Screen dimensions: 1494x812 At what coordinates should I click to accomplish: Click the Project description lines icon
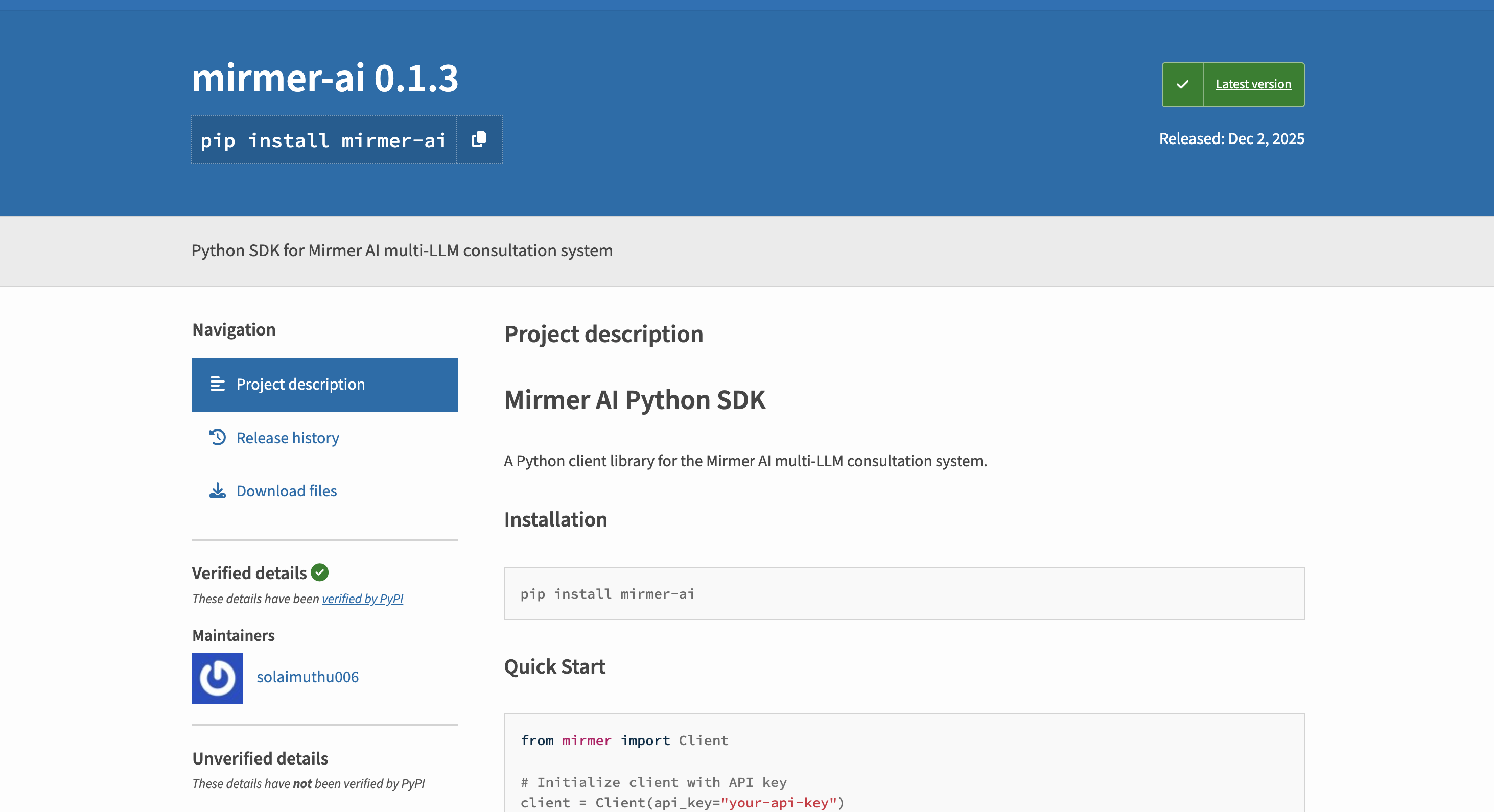218,384
